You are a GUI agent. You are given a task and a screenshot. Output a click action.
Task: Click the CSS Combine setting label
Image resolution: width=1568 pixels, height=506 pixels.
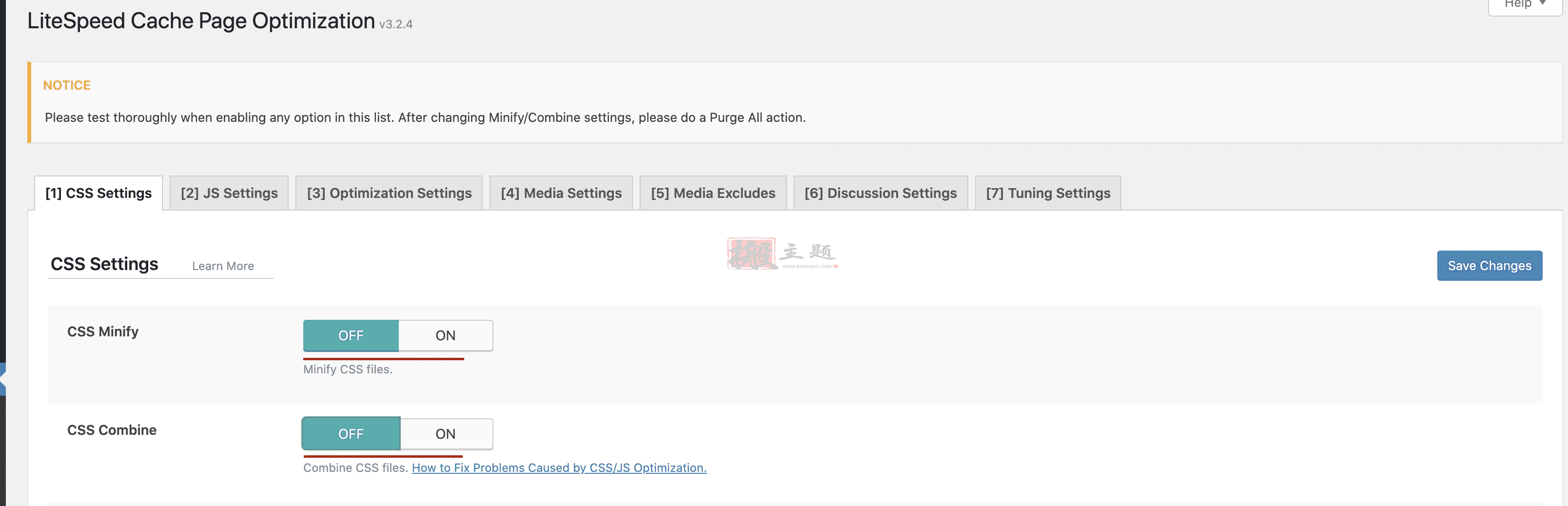click(x=112, y=430)
